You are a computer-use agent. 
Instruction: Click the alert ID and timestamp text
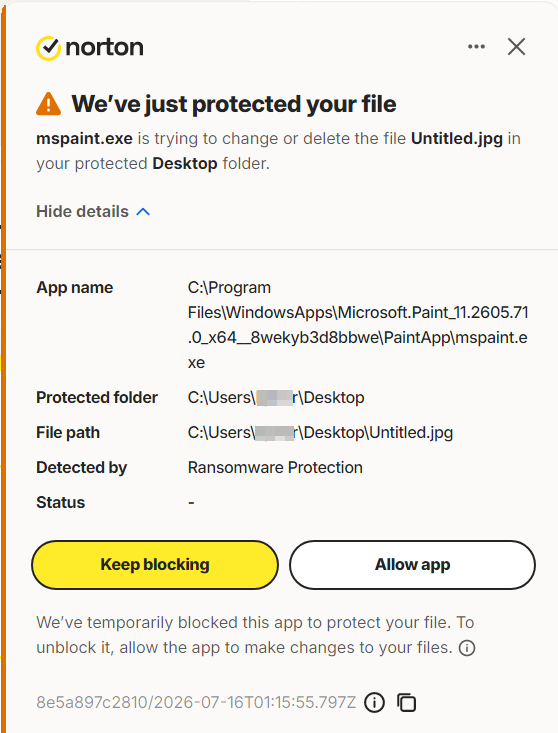[x=196, y=702]
